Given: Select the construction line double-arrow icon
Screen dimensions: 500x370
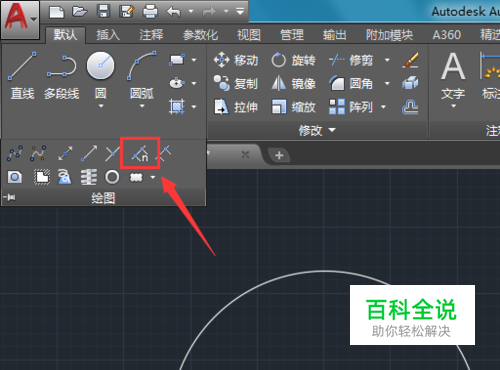Looking at the screenshot, I should pyautogui.click(x=65, y=153).
